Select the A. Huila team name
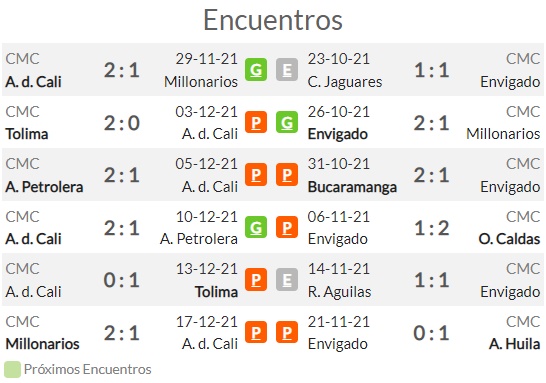The width and height of the screenshot is (546, 383). click(515, 344)
